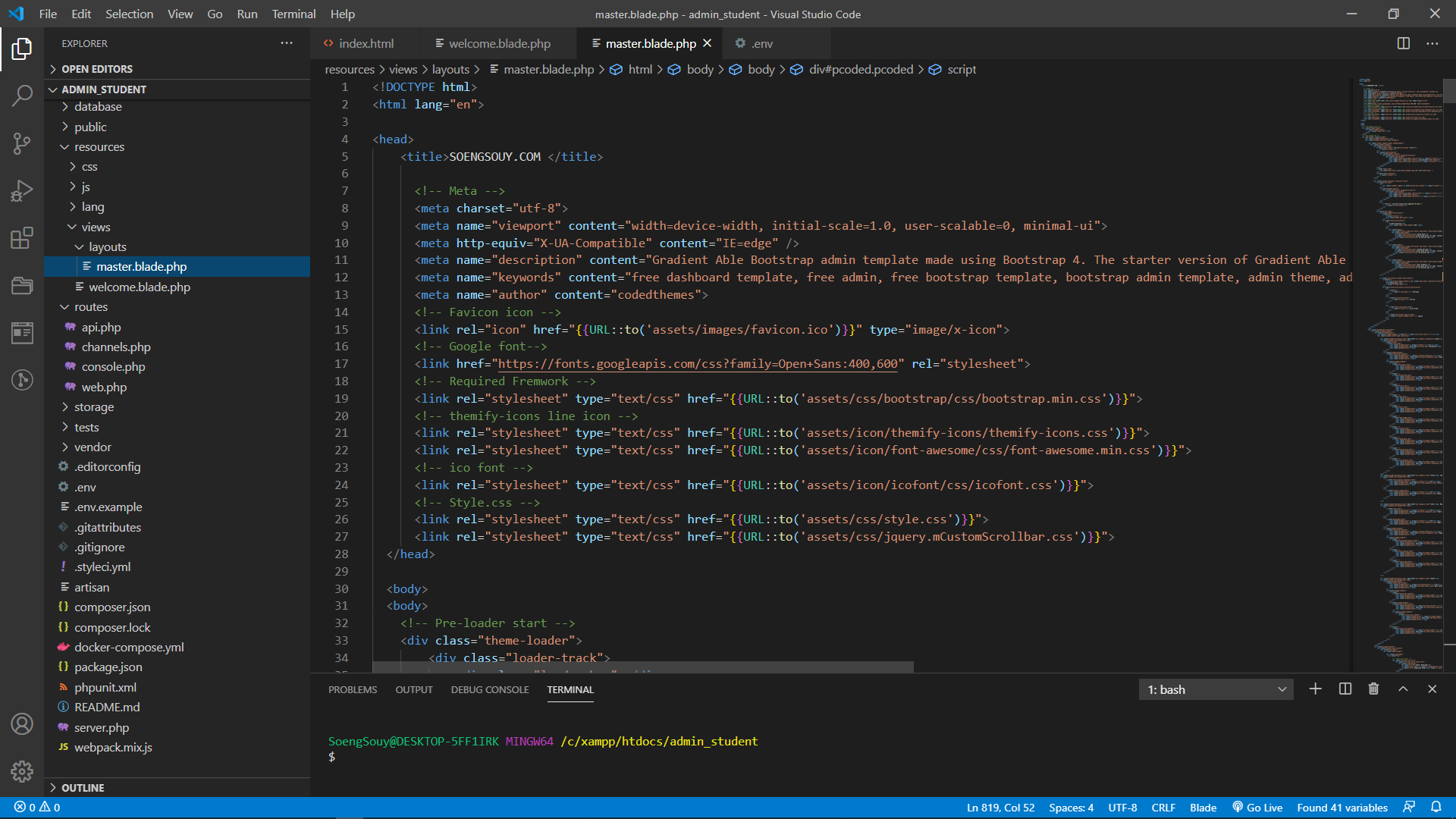The image size is (1456, 819).
Task: Open the Manage gear icon
Action: [x=22, y=771]
